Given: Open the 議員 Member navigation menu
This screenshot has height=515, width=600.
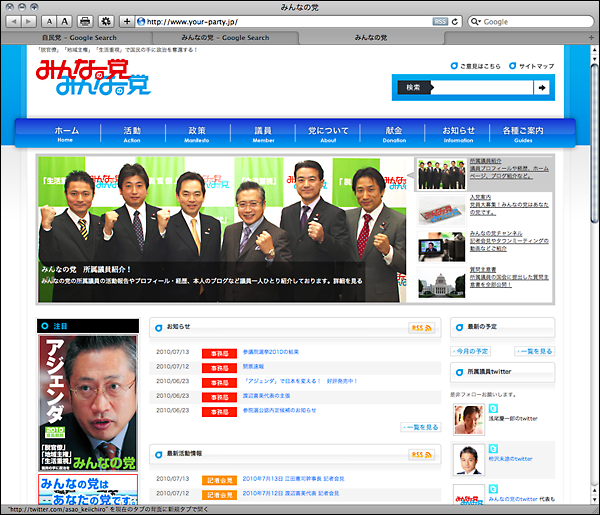Looking at the screenshot, I should (262, 134).
